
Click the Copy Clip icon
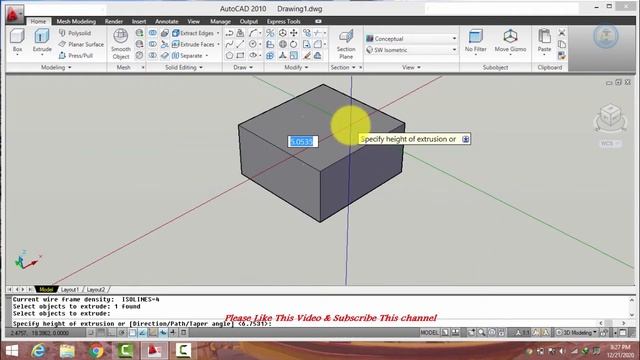pos(562,44)
